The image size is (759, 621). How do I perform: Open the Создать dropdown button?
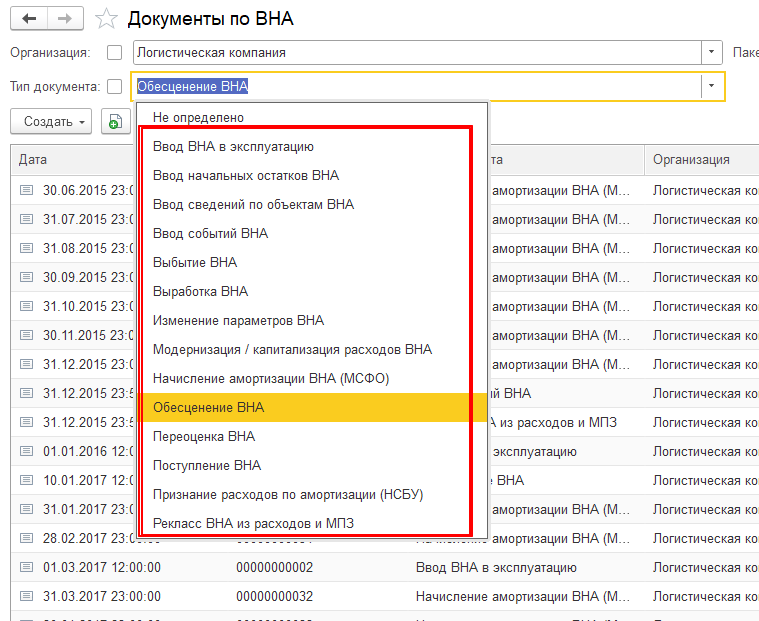pos(51,122)
